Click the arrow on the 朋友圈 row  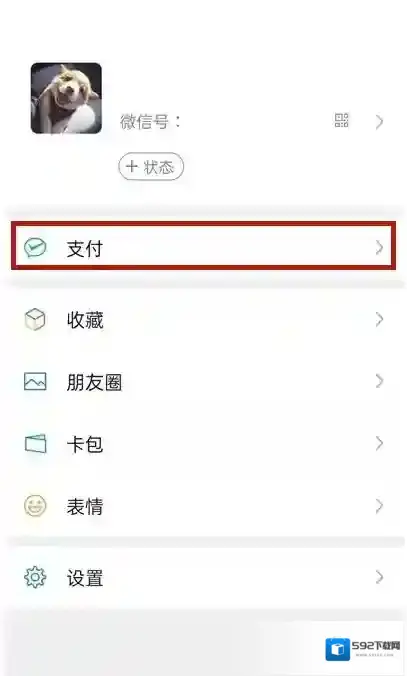click(379, 381)
